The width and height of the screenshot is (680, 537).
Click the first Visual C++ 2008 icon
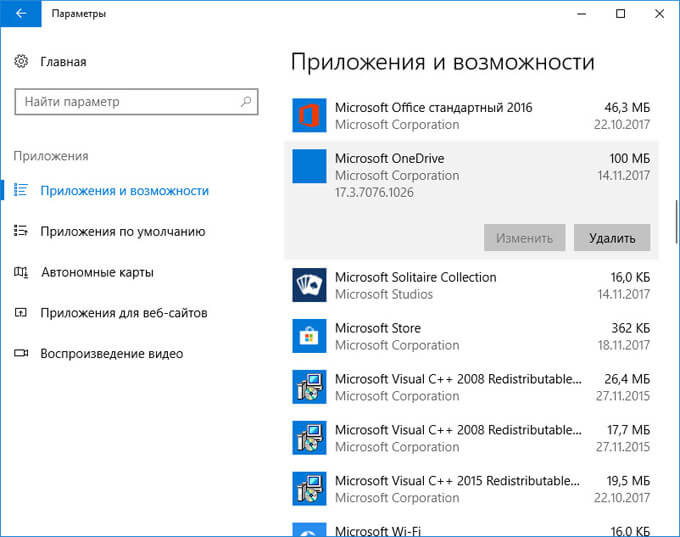tap(309, 388)
